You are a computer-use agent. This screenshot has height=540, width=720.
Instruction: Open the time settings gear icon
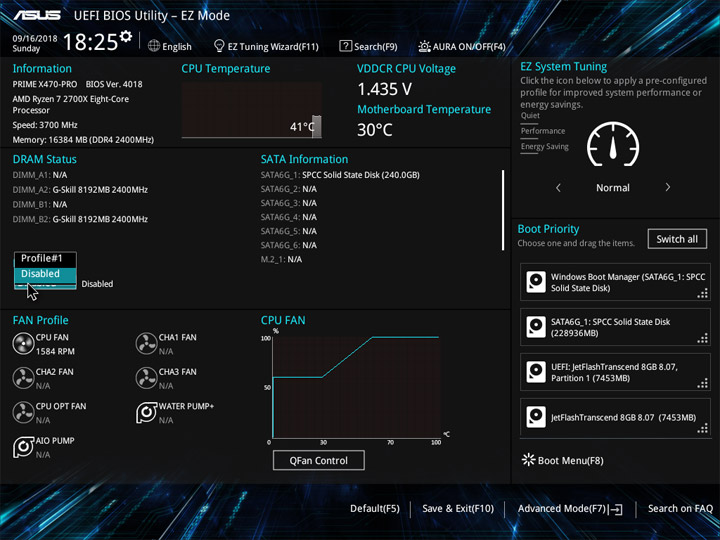point(126,37)
